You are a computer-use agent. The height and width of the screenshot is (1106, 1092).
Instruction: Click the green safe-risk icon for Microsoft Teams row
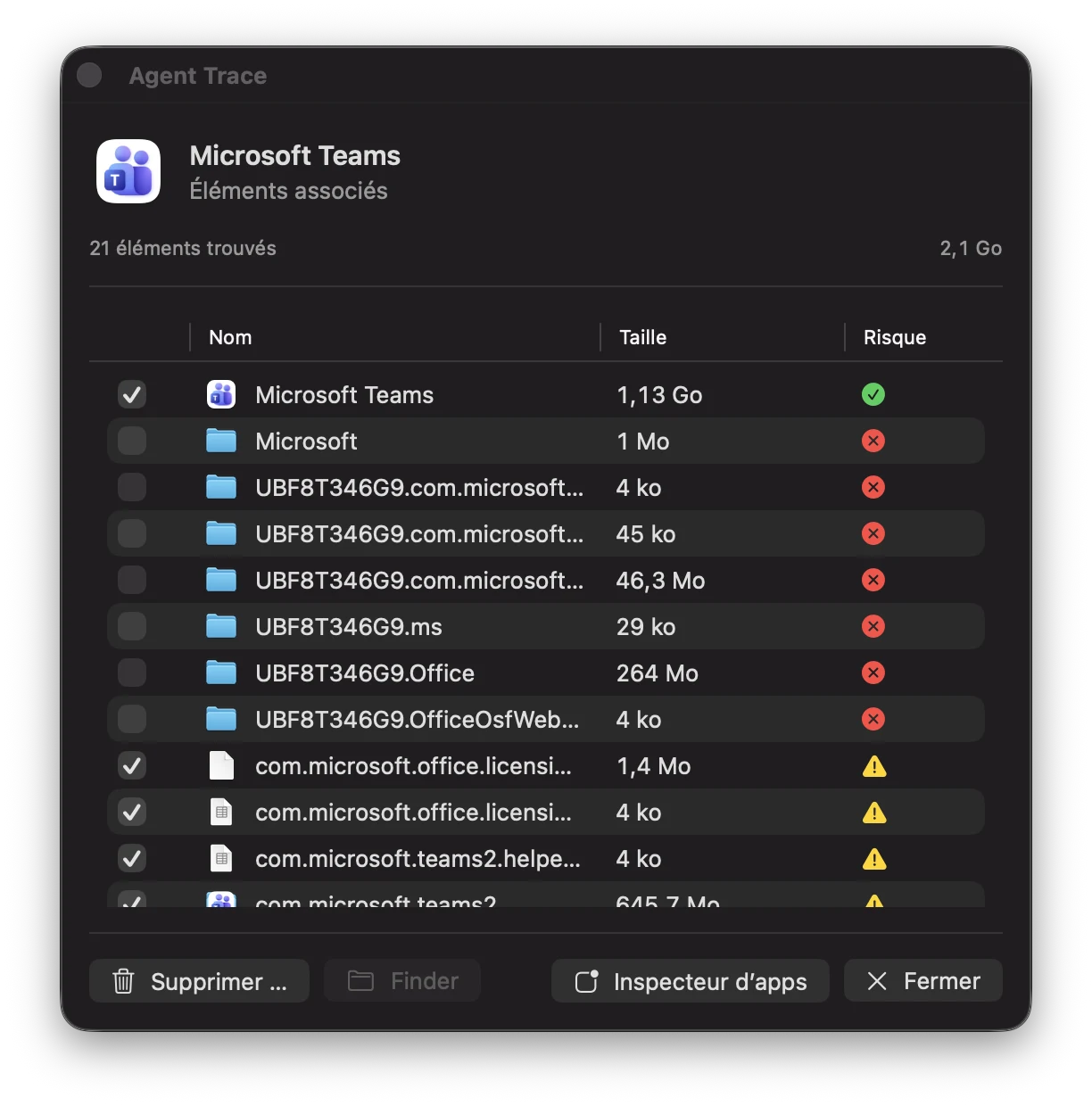[873, 394]
